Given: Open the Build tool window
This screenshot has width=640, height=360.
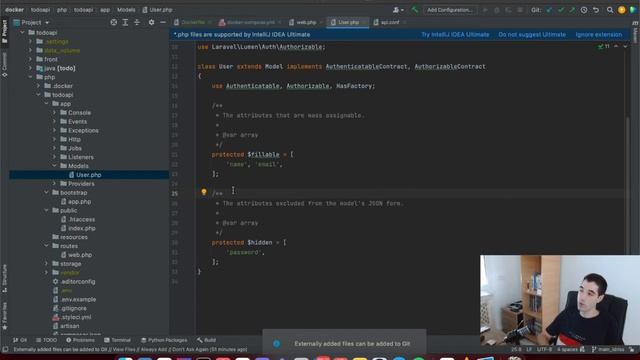Looking at the screenshot, I should (206, 340).
